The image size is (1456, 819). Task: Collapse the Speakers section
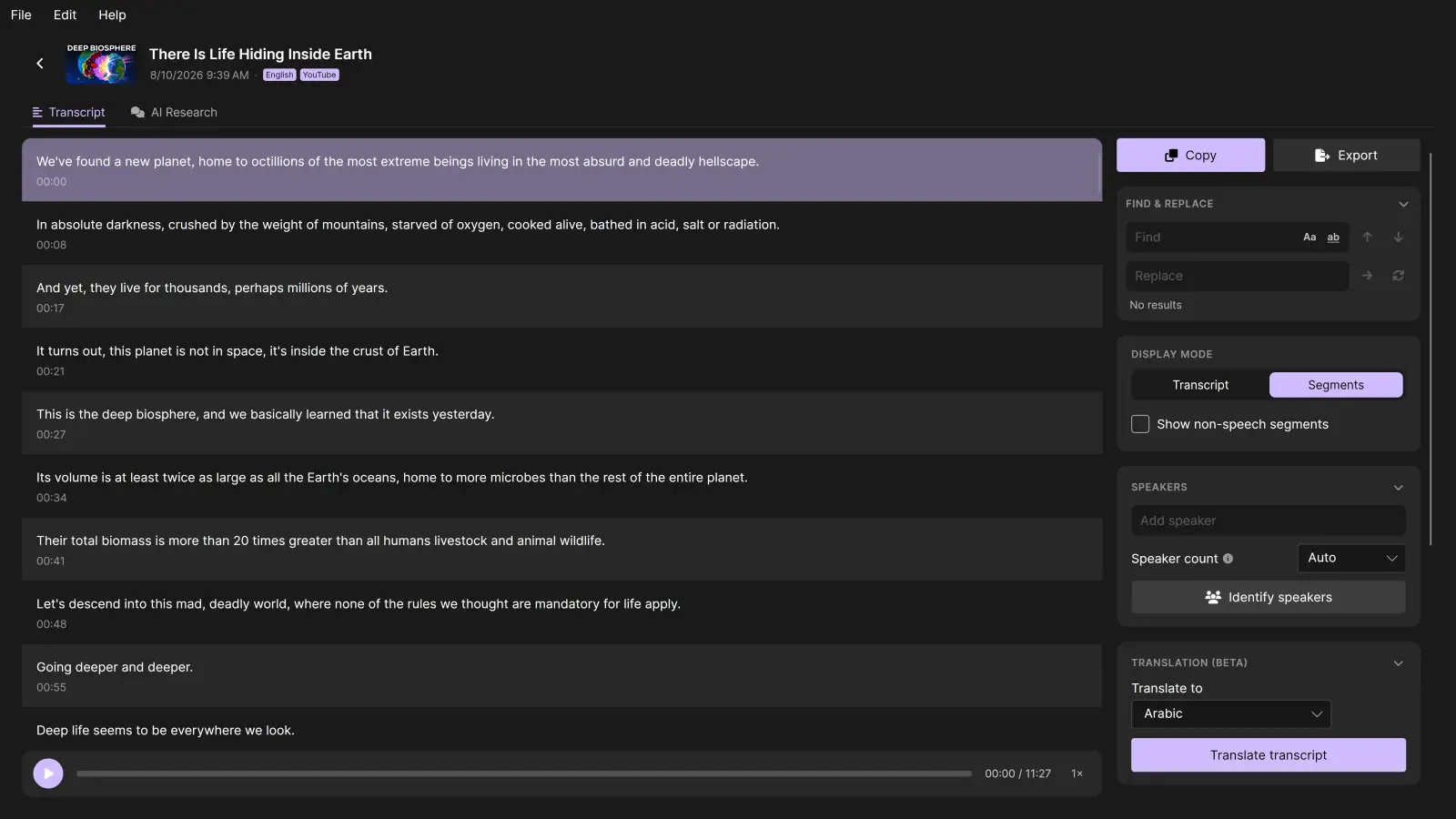(1399, 488)
